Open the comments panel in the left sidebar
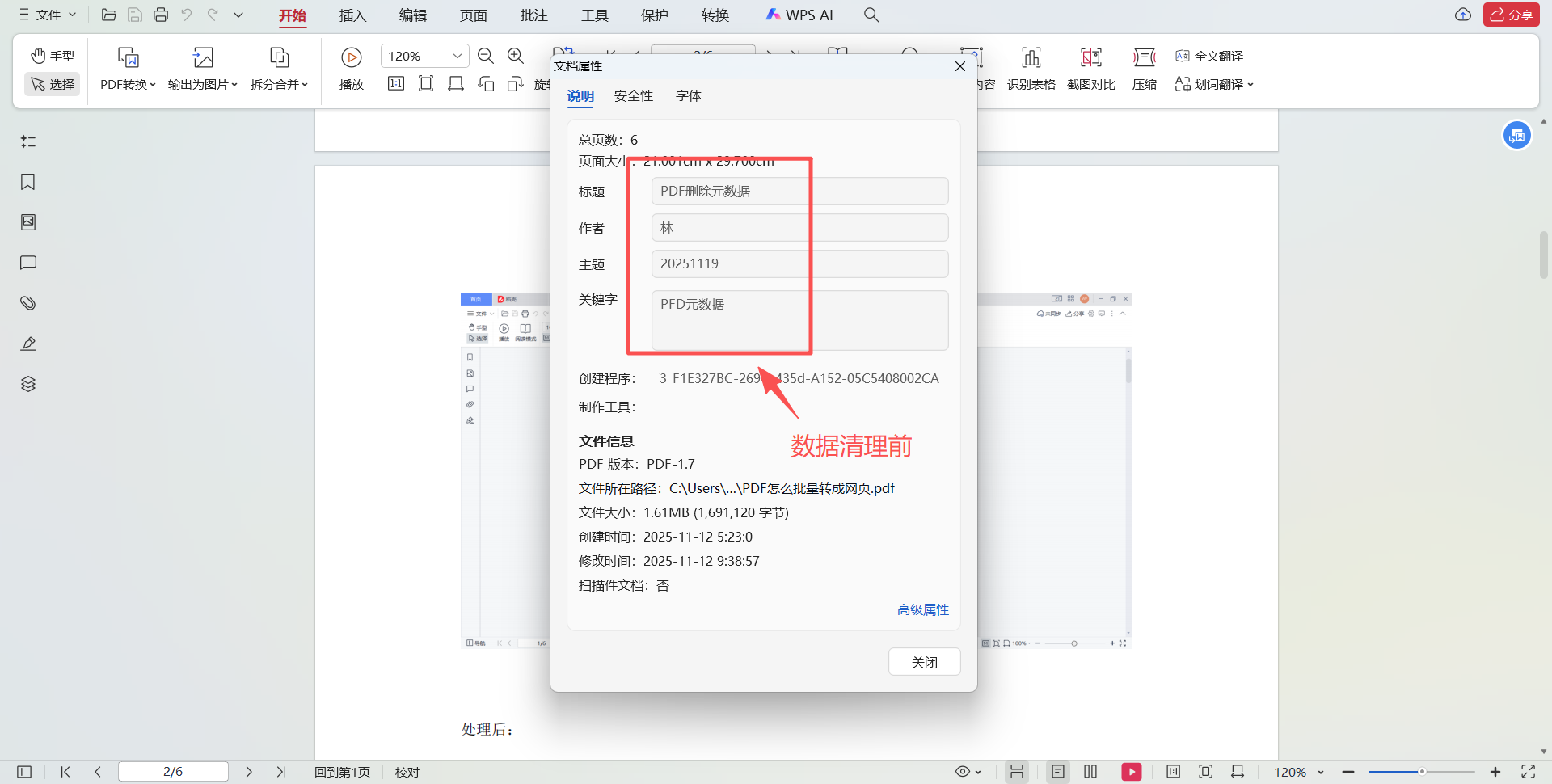1552x784 pixels. (27, 262)
